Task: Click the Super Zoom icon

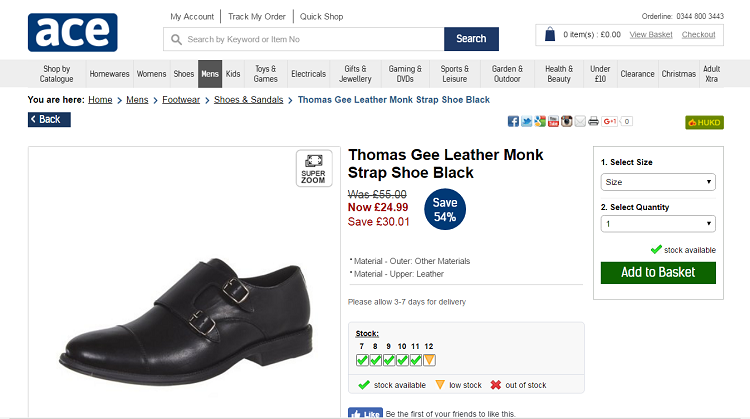Action: pyautogui.click(x=313, y=167)
